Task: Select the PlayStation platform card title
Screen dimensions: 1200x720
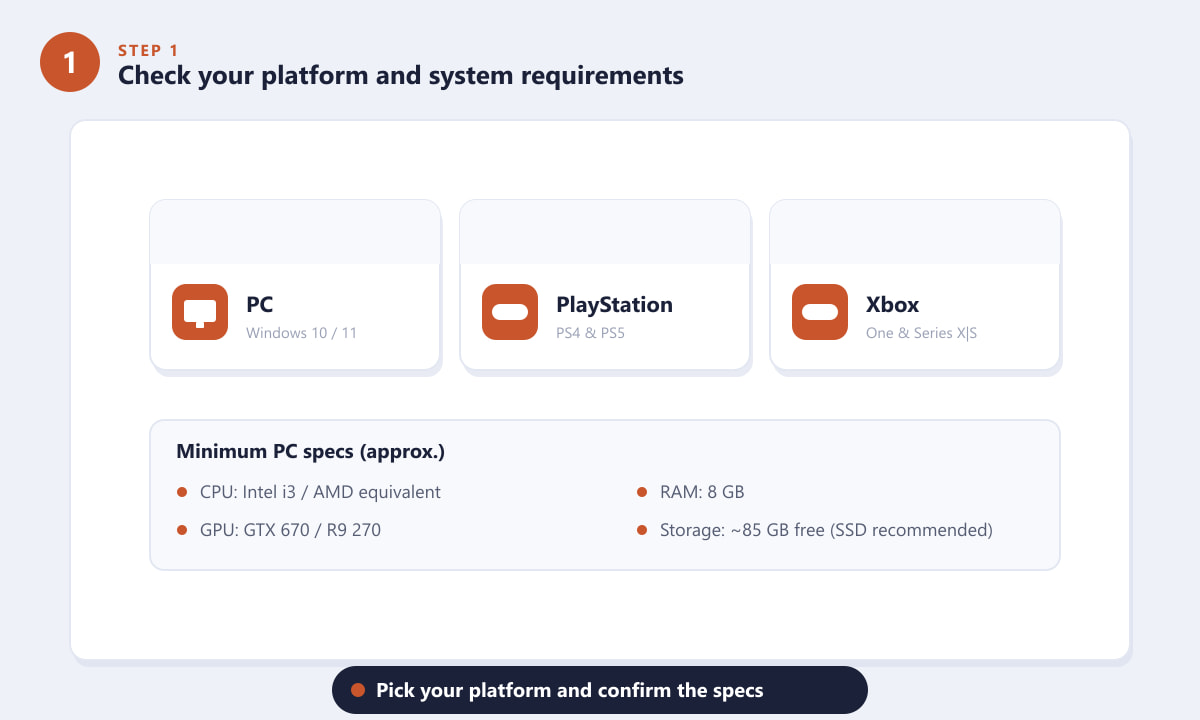Action: click(614, 305)
